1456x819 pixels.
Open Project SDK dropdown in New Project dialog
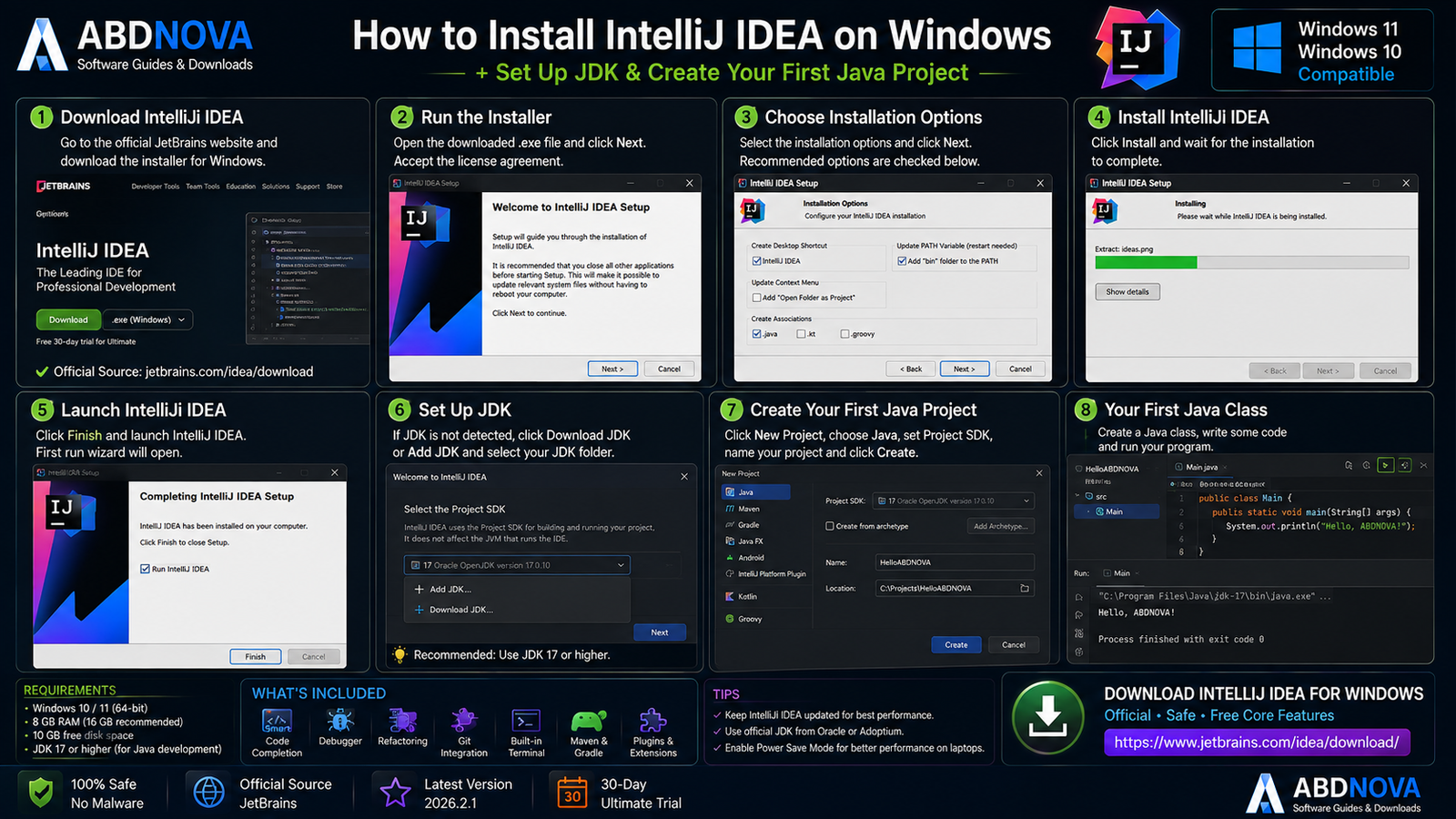(954, 500)
